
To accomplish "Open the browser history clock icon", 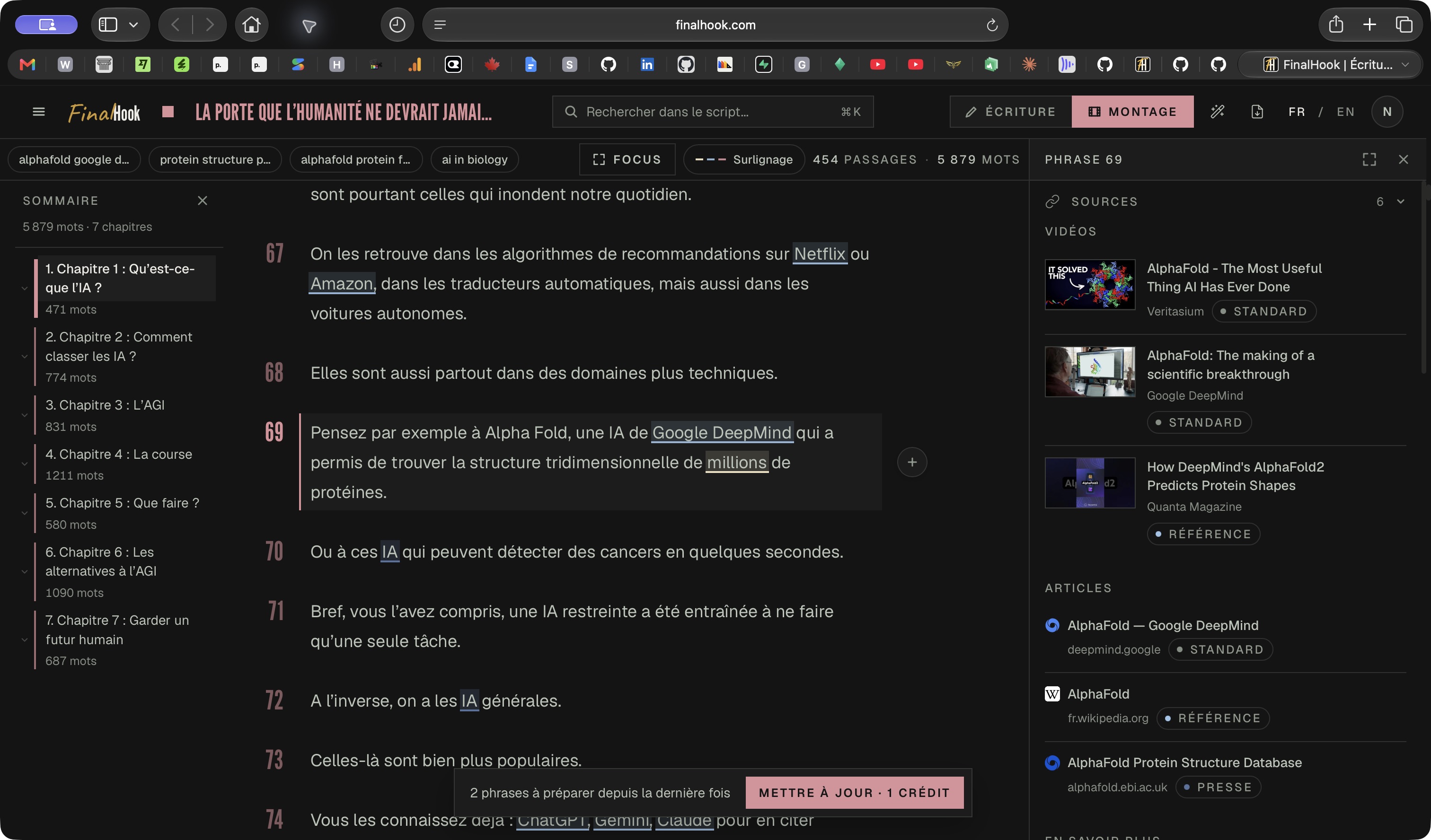I will [397, 25].
